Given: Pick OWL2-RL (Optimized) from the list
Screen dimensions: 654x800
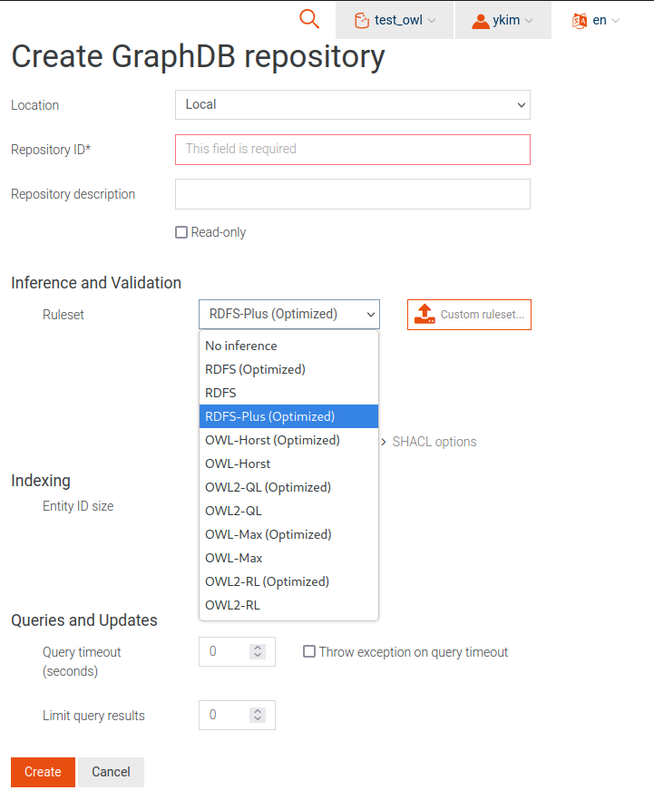Looking at the screenshot, I should pos(267,581).
